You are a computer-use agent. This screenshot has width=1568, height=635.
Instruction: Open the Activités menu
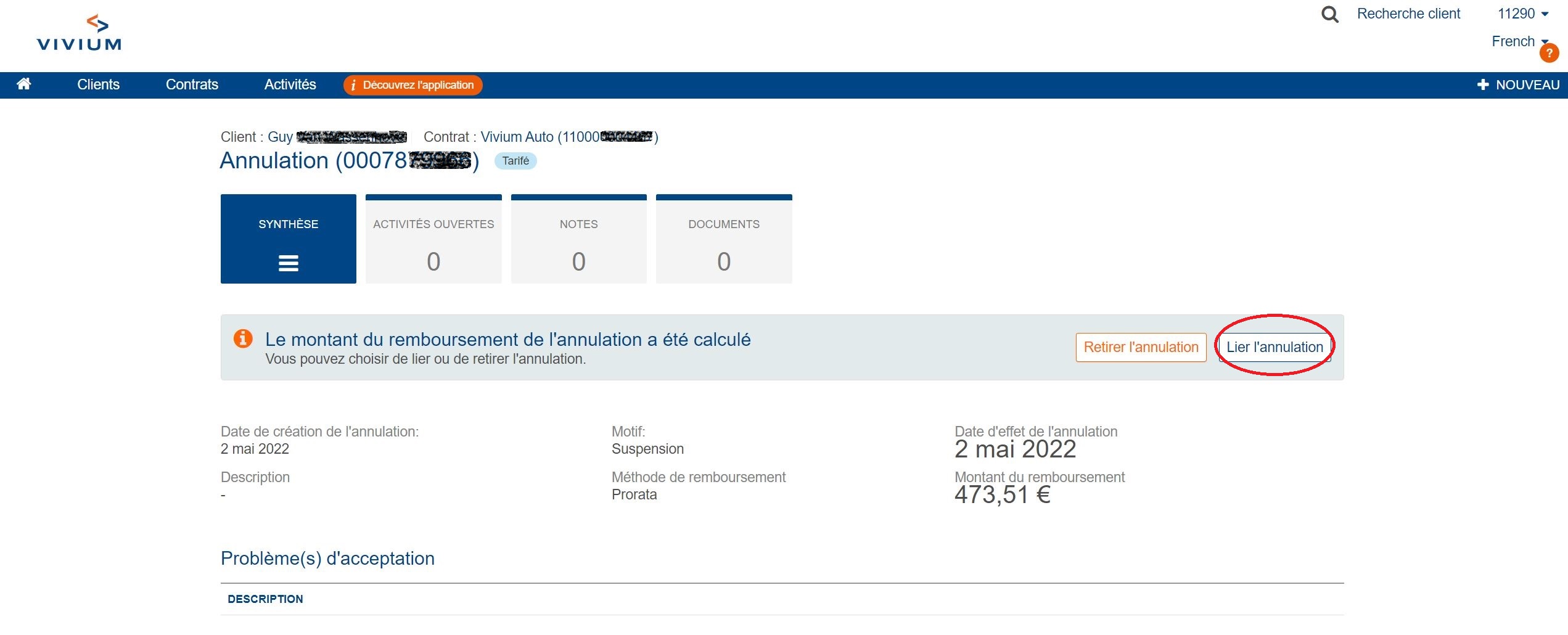click(x=290, y=84)
